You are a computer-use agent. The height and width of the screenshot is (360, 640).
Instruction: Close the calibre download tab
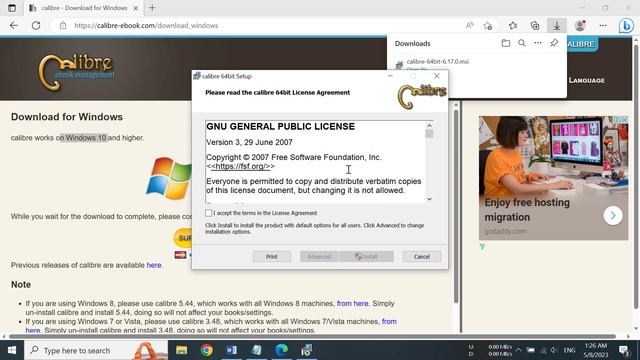pos(136,8)
